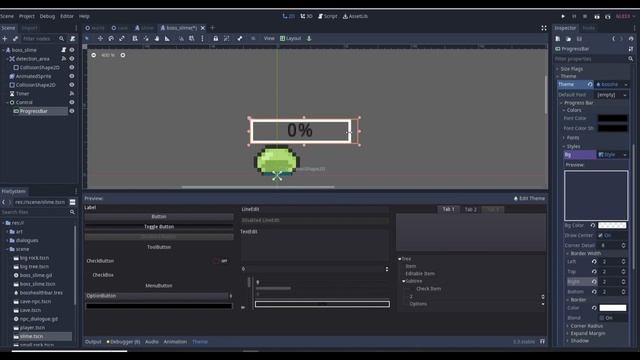Image resolution: width=640 pixels, height=360 pixels.
Task: Switch to AssetLib workspace
Action: (x=355, y=16)
